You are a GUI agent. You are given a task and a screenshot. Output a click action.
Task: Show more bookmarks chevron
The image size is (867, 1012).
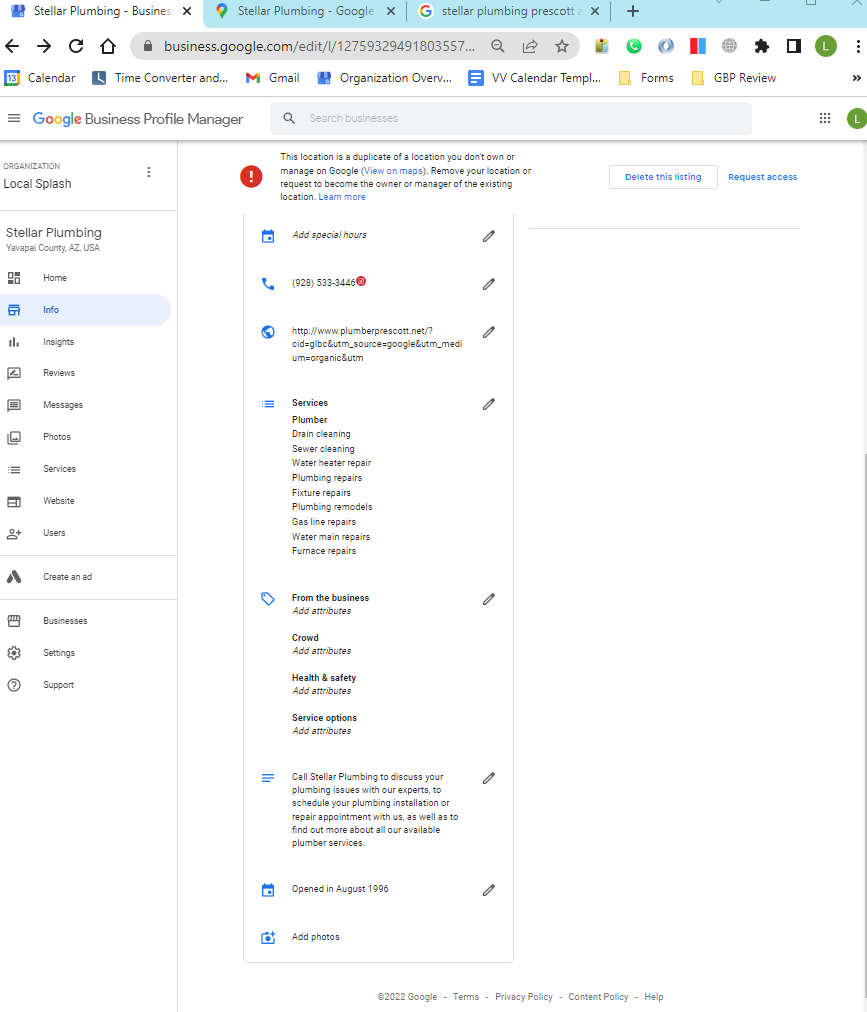[x=857, y=78]
